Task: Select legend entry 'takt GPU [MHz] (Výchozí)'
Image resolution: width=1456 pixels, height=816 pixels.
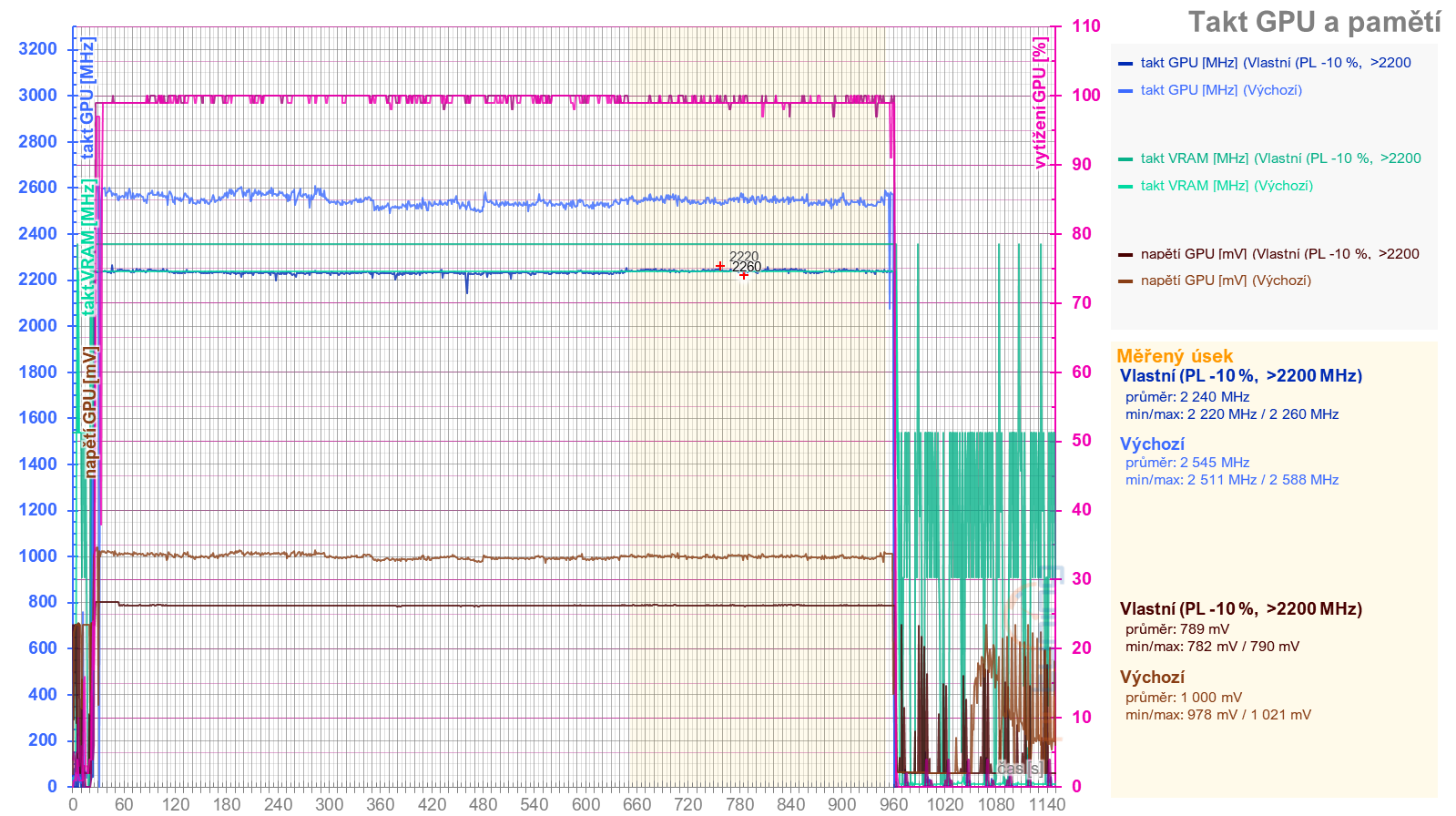Action: tap(1221, 90)
